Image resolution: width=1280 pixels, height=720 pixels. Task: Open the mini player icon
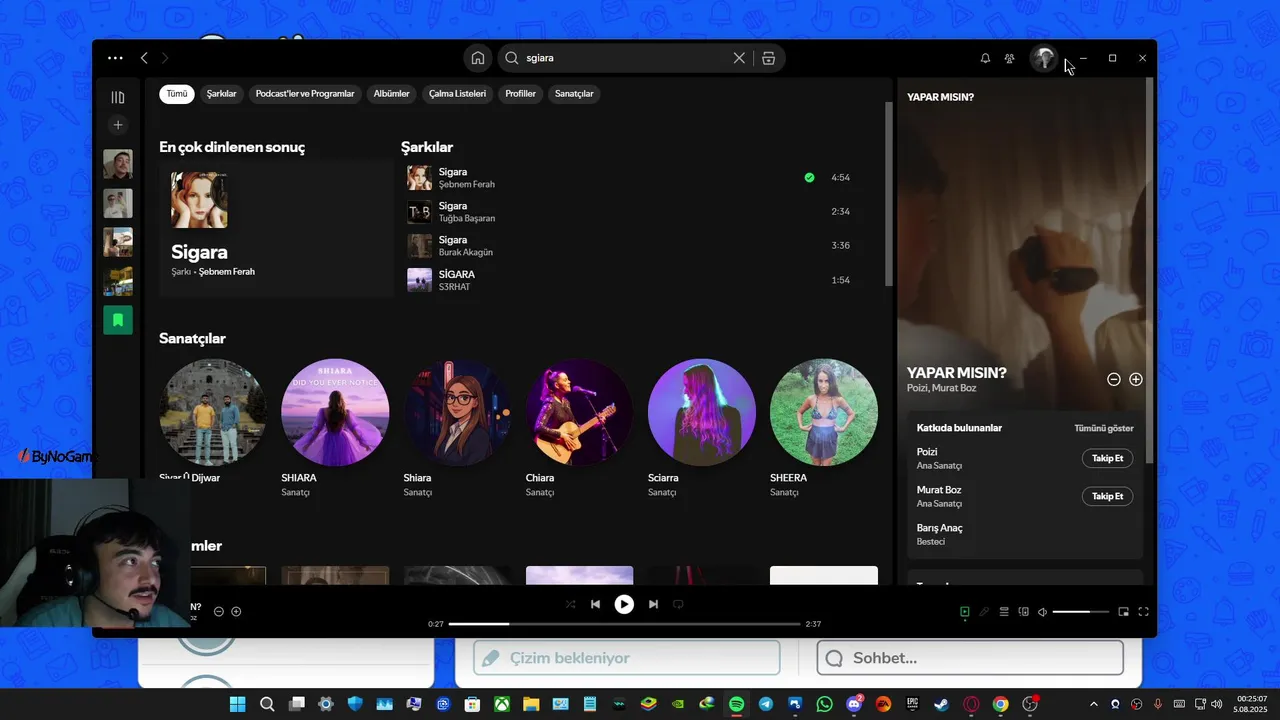click(1123, 611)
